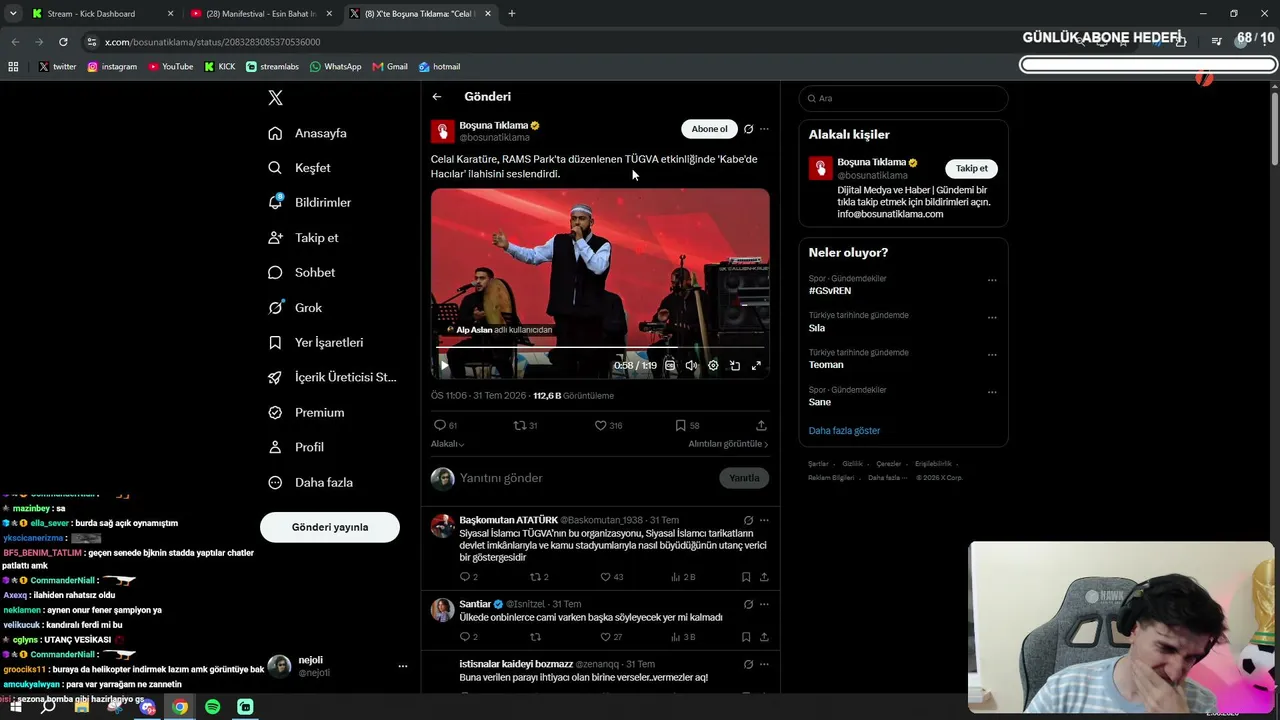
Task: Click Abone ol button
Action: point(709,129)
